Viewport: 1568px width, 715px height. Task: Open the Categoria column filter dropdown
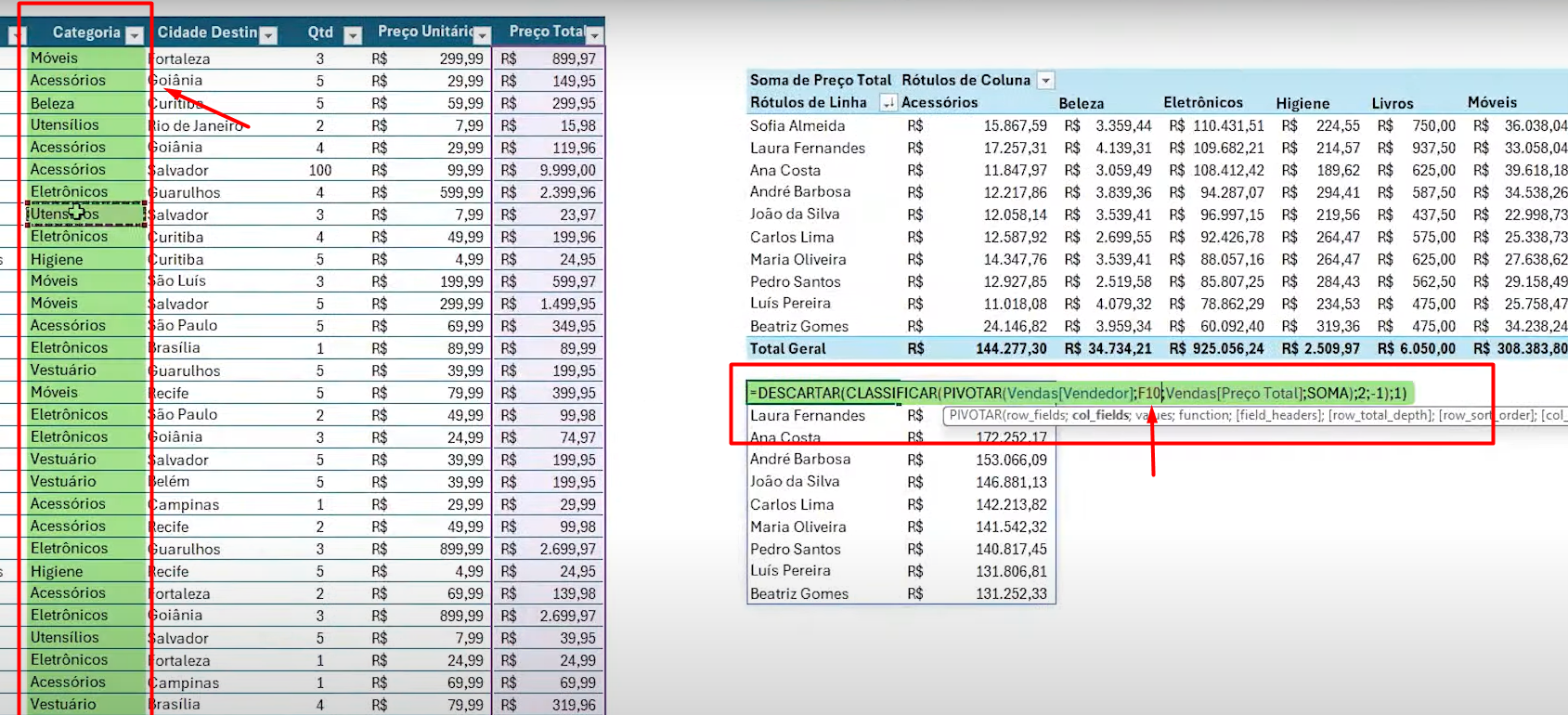[135, 35]
